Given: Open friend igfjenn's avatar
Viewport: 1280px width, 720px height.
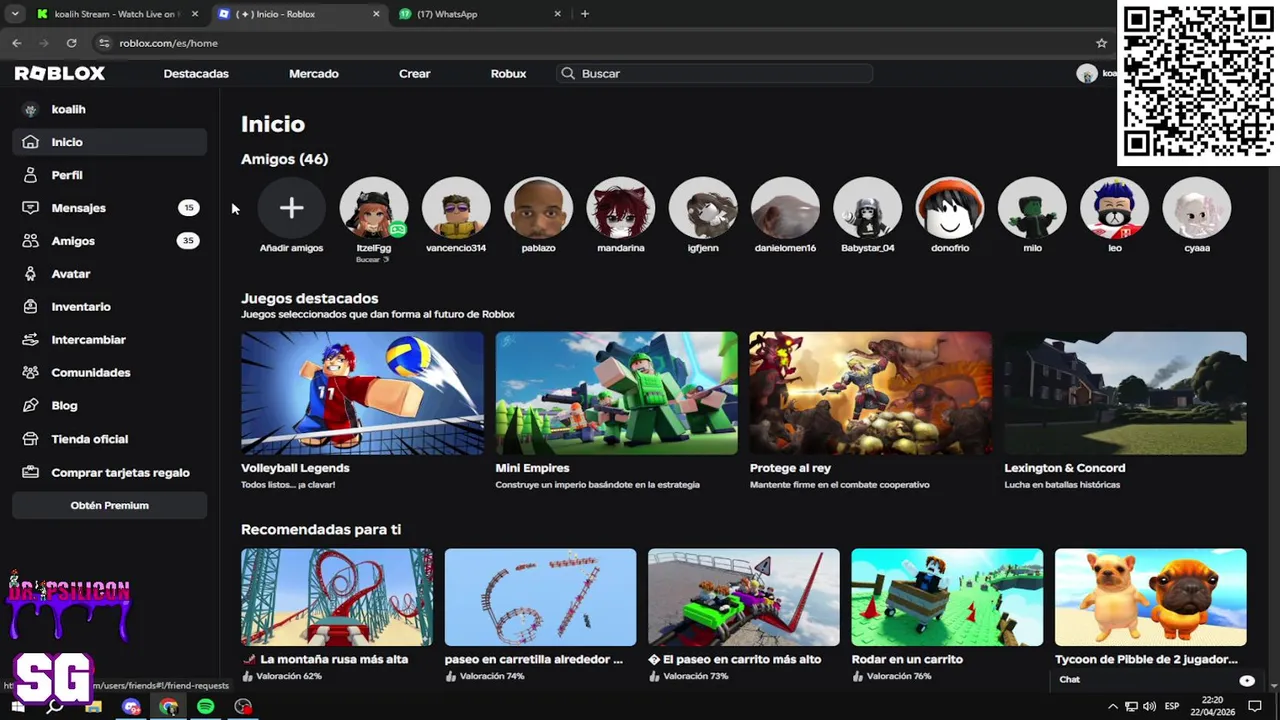Looking at the screenshot, I should click(703, 208).
